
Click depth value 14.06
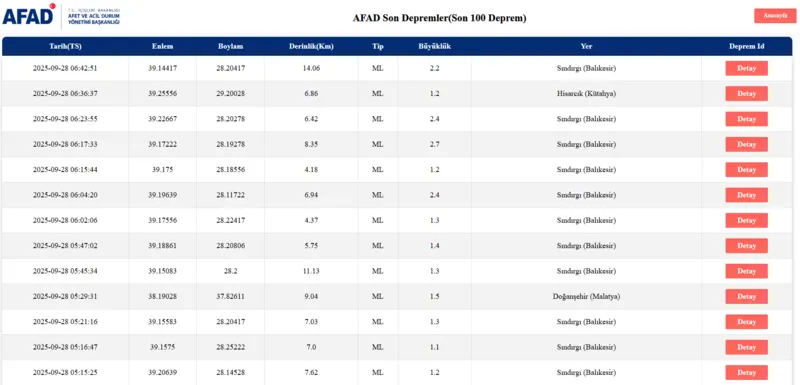click(311, 68)
